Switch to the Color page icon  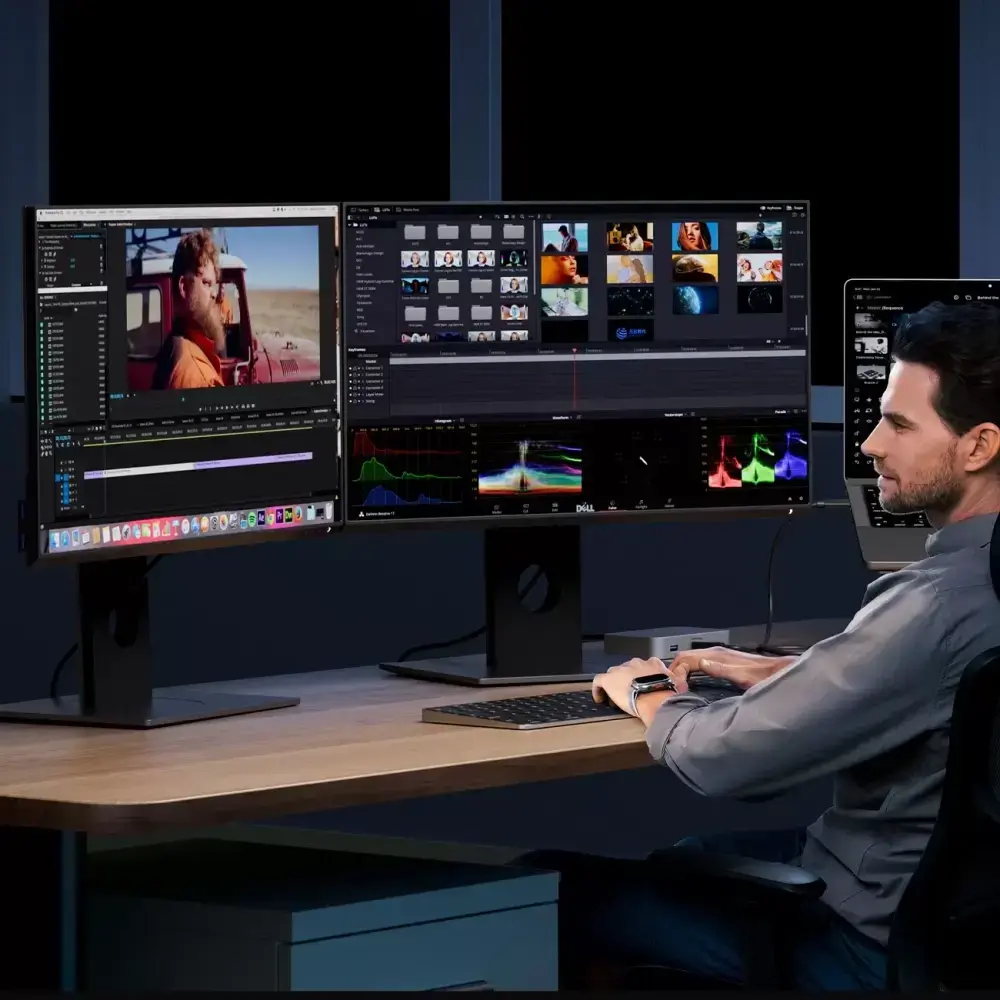612,505
